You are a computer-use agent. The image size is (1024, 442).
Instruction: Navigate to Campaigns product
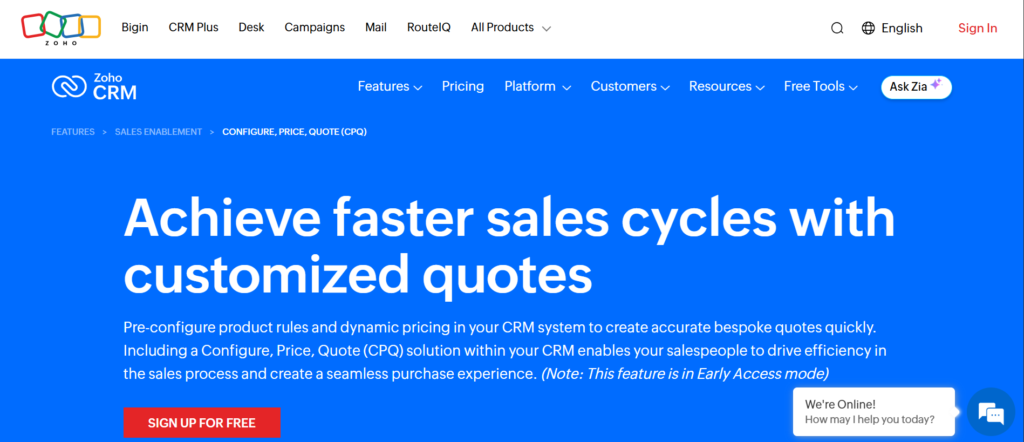tap(314, 28)
